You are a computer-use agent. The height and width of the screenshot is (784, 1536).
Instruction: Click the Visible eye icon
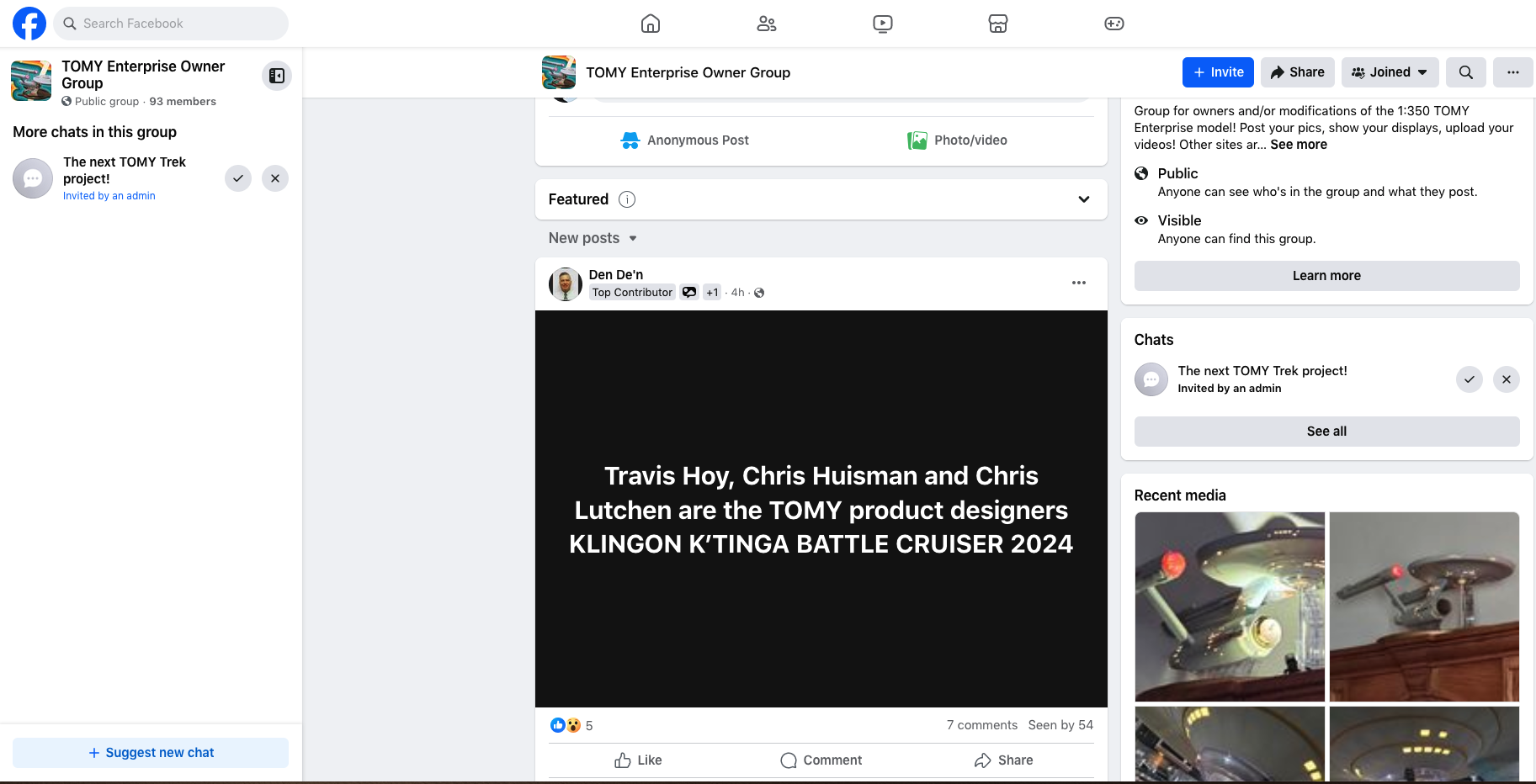tap(1141, 220)
